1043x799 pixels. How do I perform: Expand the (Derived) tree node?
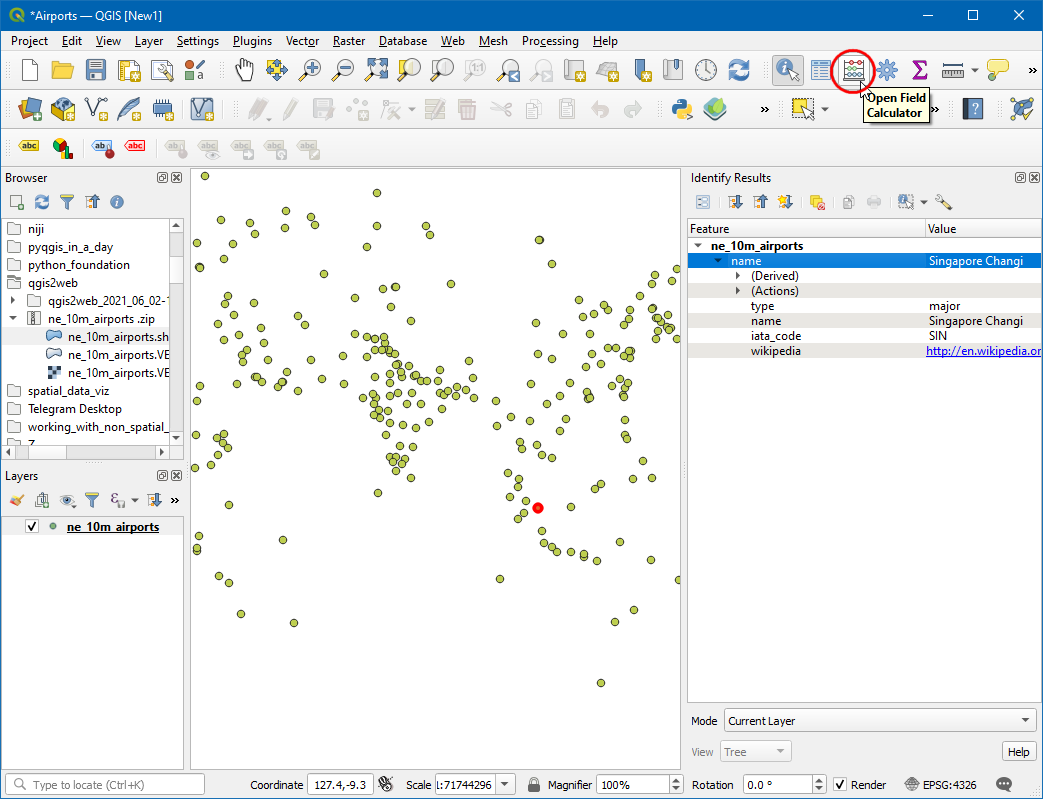(x=738, y=276)
